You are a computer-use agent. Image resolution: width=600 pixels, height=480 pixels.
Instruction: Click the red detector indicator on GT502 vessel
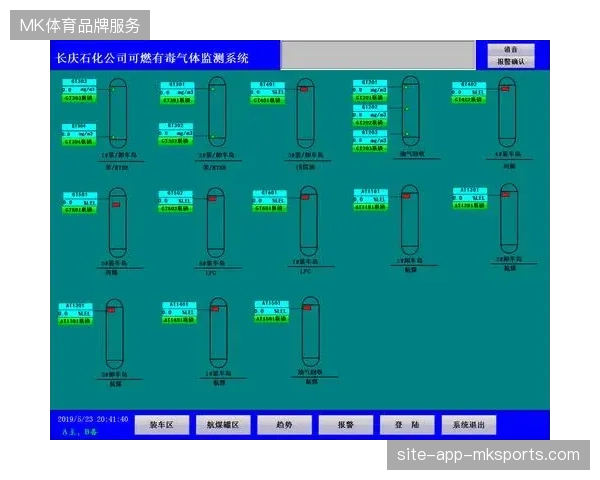pos(212,199)
